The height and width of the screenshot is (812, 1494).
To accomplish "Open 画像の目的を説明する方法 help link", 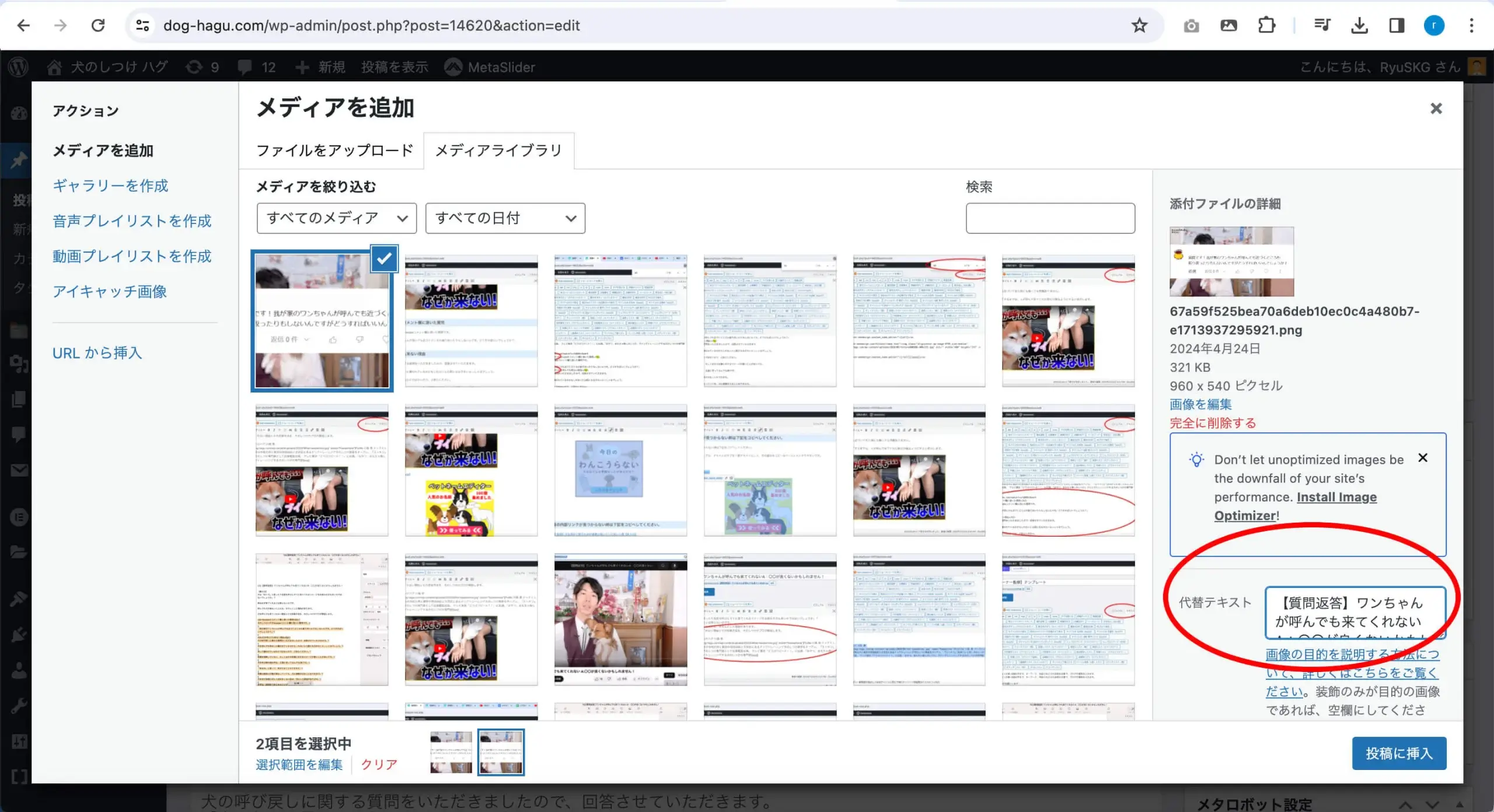I will click(x=1352, y=673).
